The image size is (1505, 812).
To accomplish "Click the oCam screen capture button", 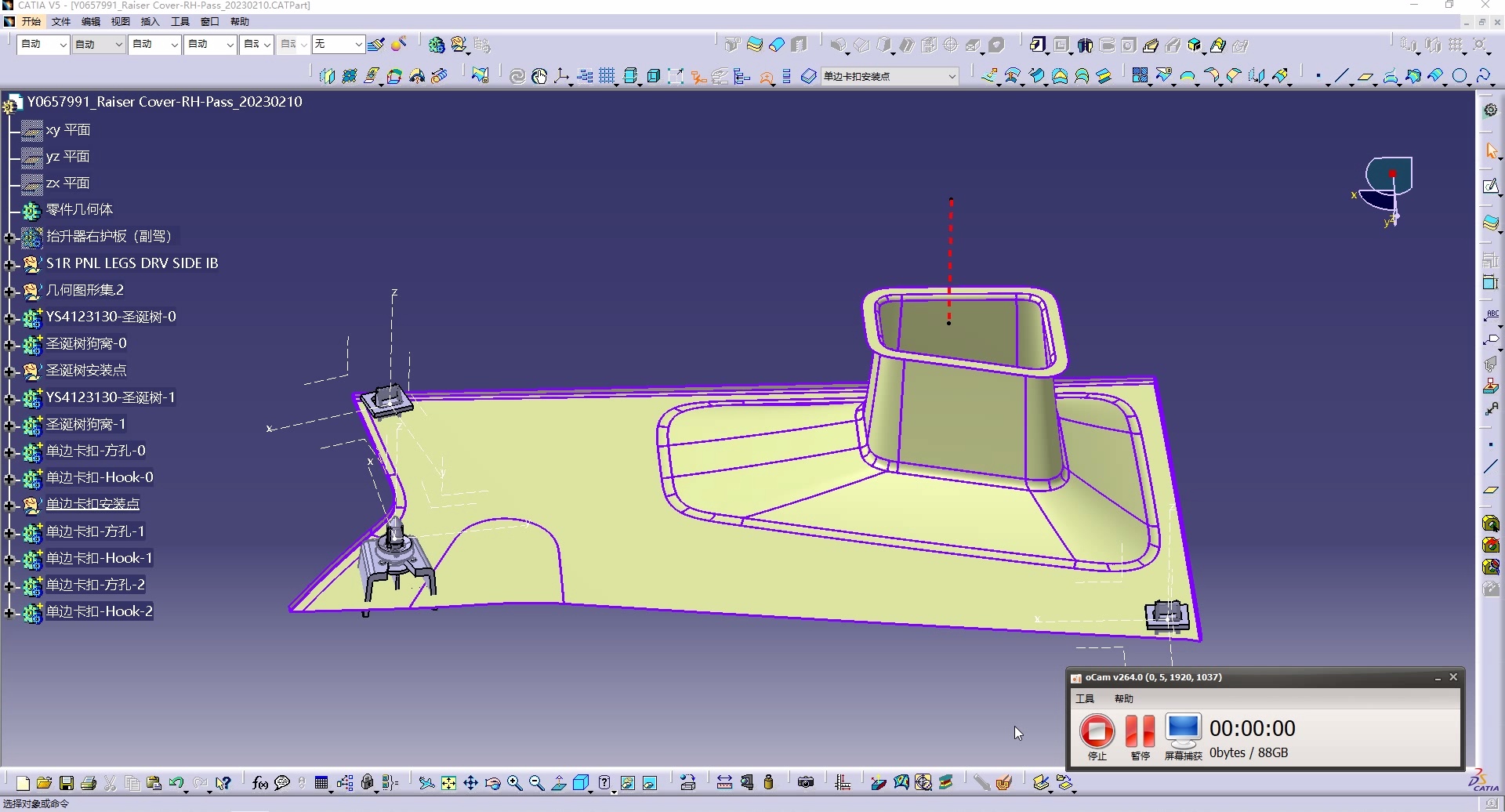I will click(x=1183, y=732).
